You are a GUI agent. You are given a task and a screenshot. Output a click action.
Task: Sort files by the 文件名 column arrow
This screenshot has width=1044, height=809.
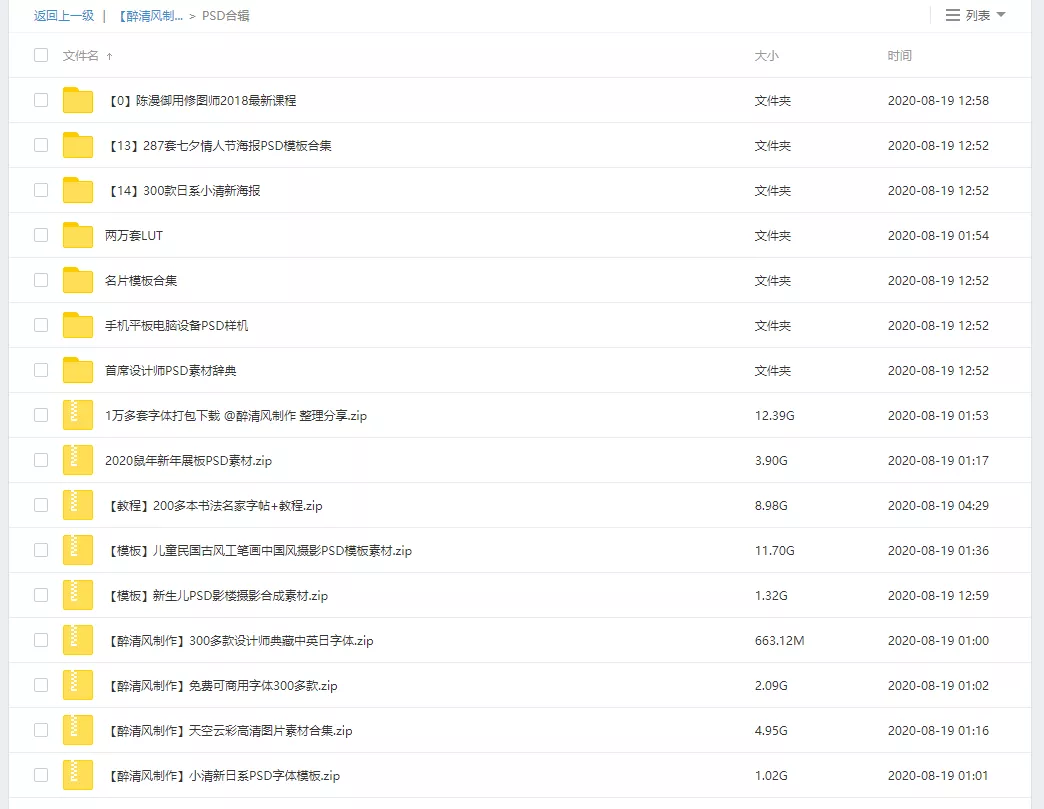click(x=109, y=56)
